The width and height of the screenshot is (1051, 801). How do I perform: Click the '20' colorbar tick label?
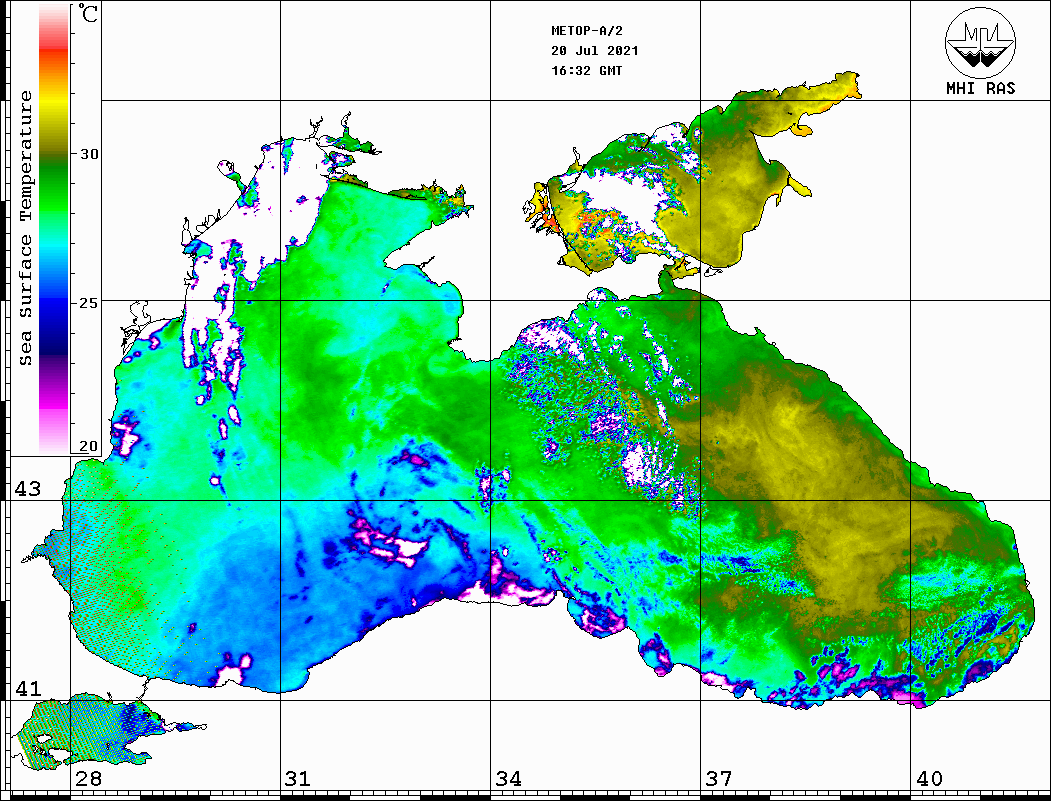(89, 446)
